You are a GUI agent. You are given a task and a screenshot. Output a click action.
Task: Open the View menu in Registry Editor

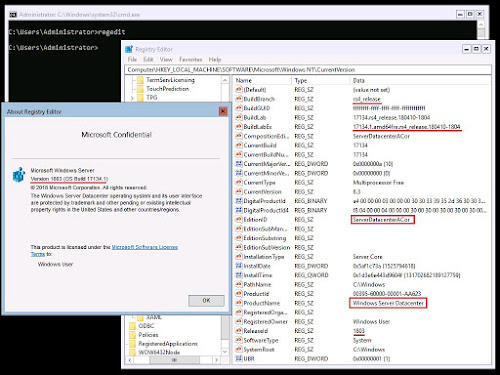(x=166, y=59)
